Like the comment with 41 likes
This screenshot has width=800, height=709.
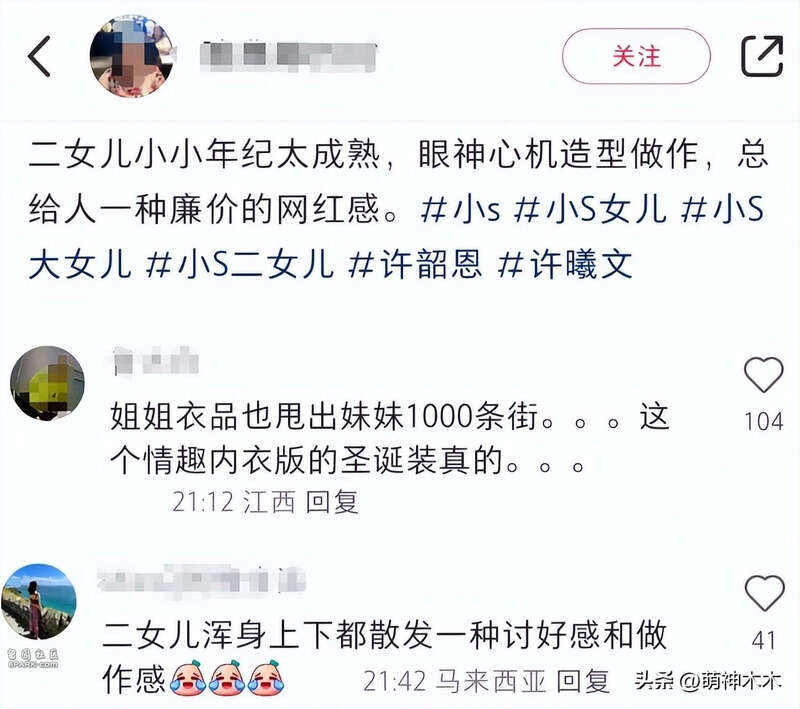[764, 593]
